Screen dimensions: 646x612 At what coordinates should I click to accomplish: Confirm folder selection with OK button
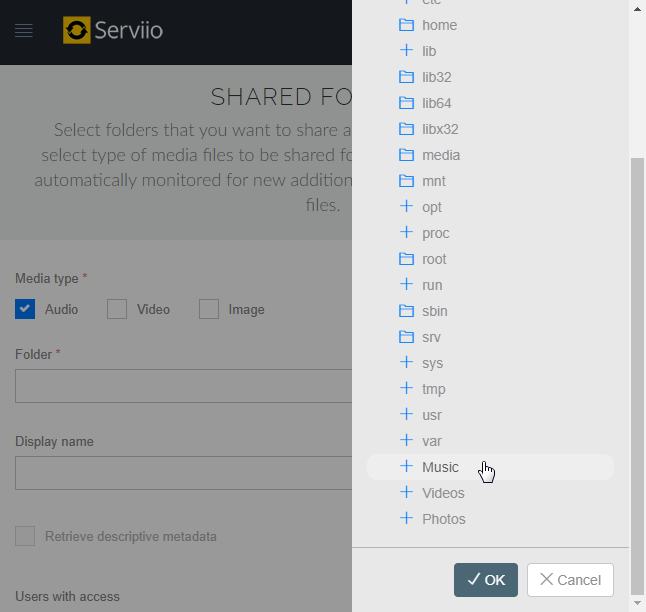pyautogui.click(x=486, y=580)
